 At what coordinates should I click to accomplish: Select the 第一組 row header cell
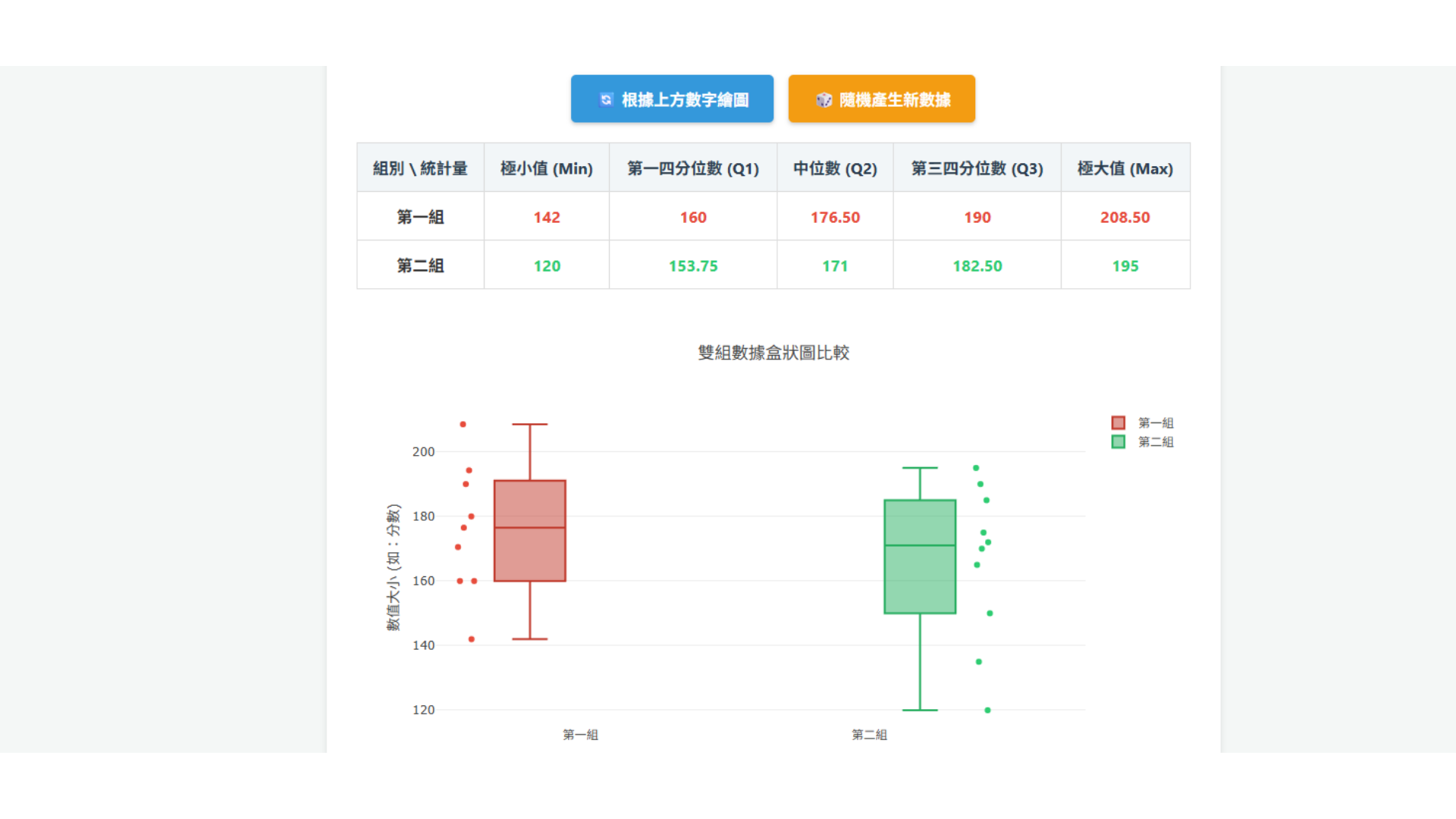tap(420, 217)
